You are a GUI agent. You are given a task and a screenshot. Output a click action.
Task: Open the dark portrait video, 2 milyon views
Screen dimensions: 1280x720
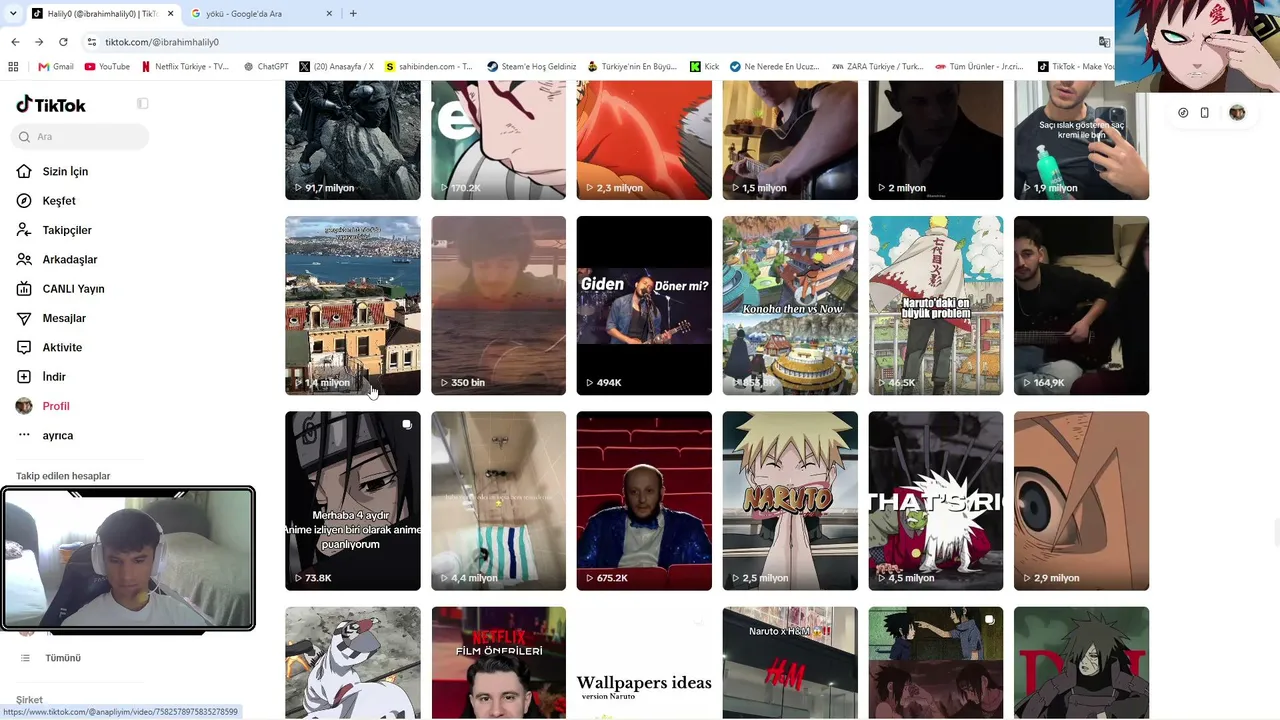tap(936, 140)
